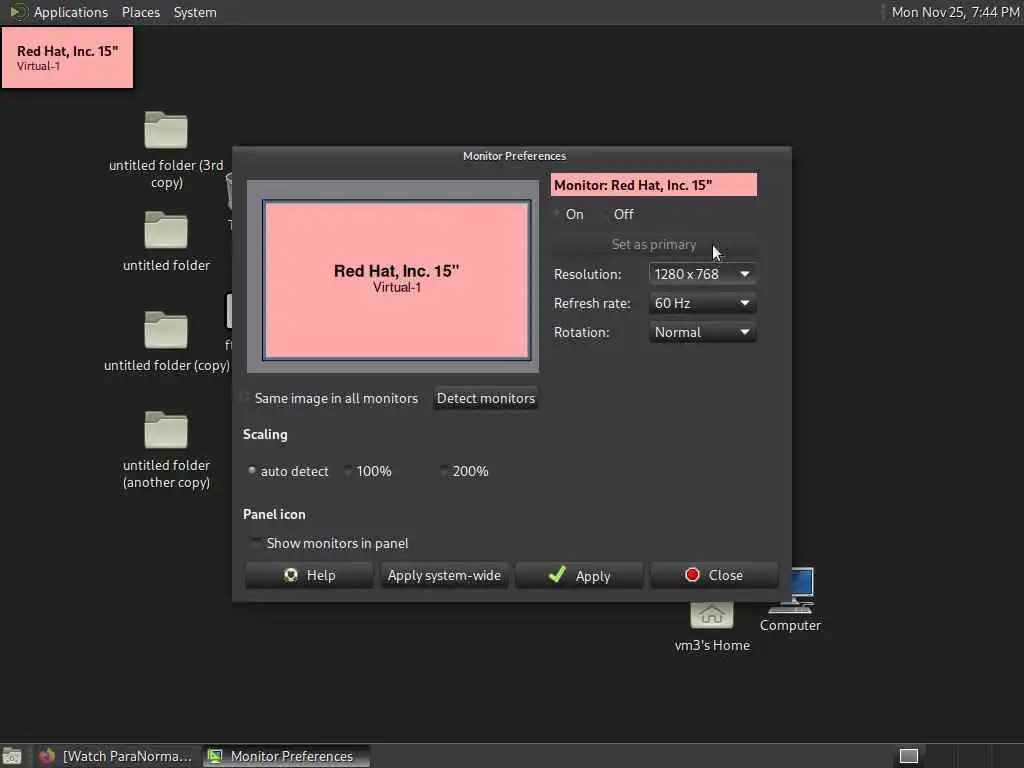Click the 'Panel icon' section heading
This screenshot has width=1024, height=768.
click(x=274, y=514)
